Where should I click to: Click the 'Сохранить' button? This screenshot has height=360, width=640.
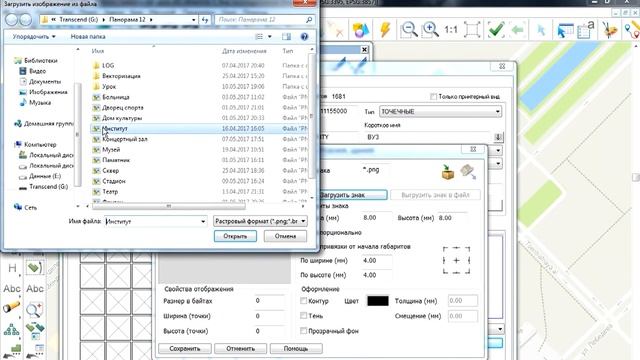click(x=185, y=349)
